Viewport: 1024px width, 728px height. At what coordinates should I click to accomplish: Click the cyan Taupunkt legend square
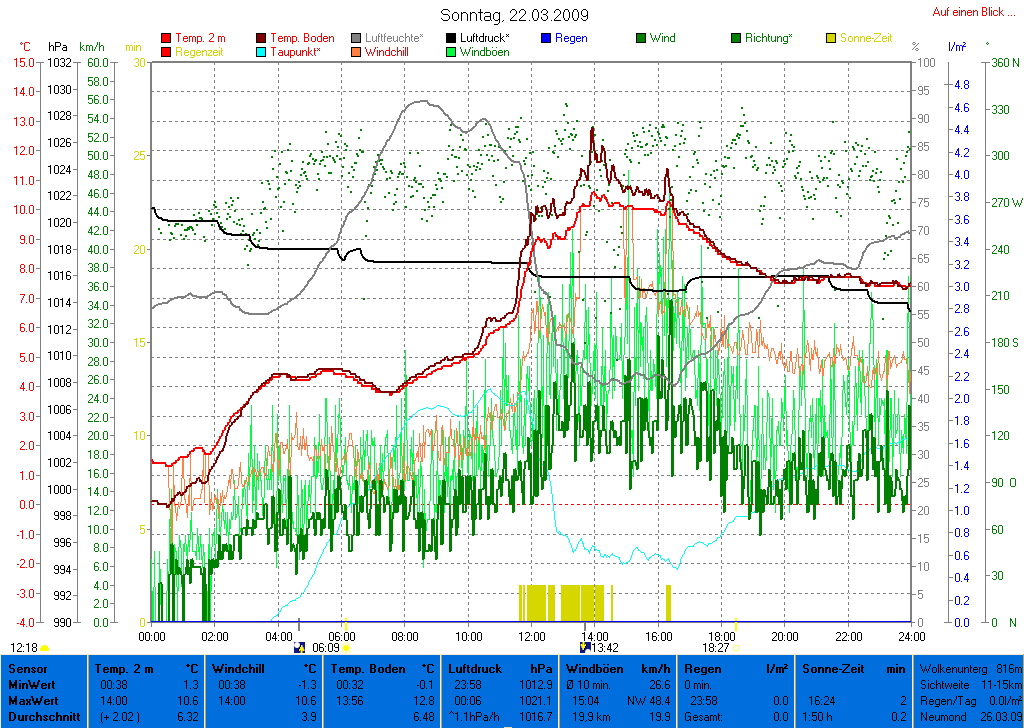pyautogui.click(x=263, y=52)
